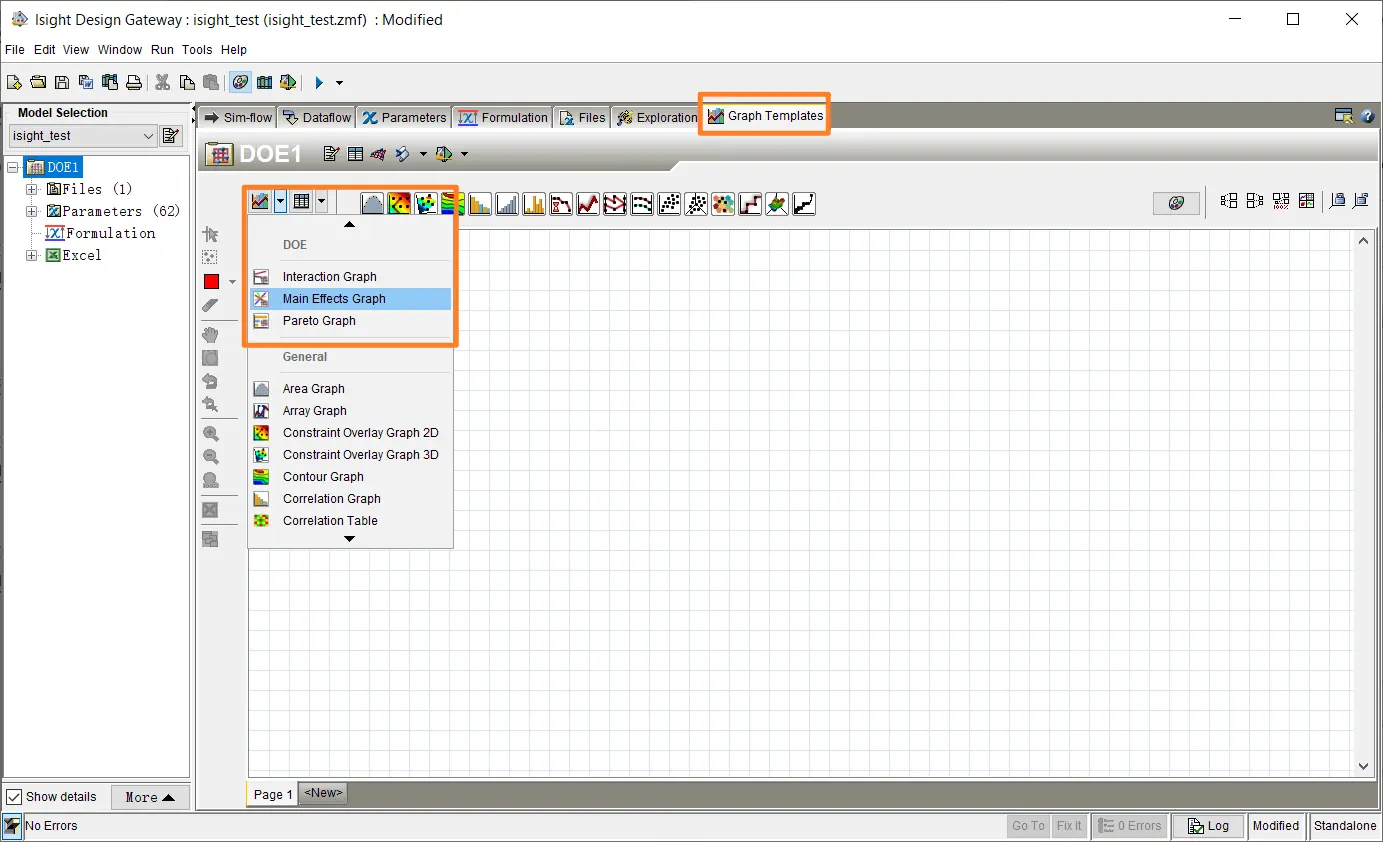Switch to the Parameters tab
The image size is (1383, 842).
404,118
